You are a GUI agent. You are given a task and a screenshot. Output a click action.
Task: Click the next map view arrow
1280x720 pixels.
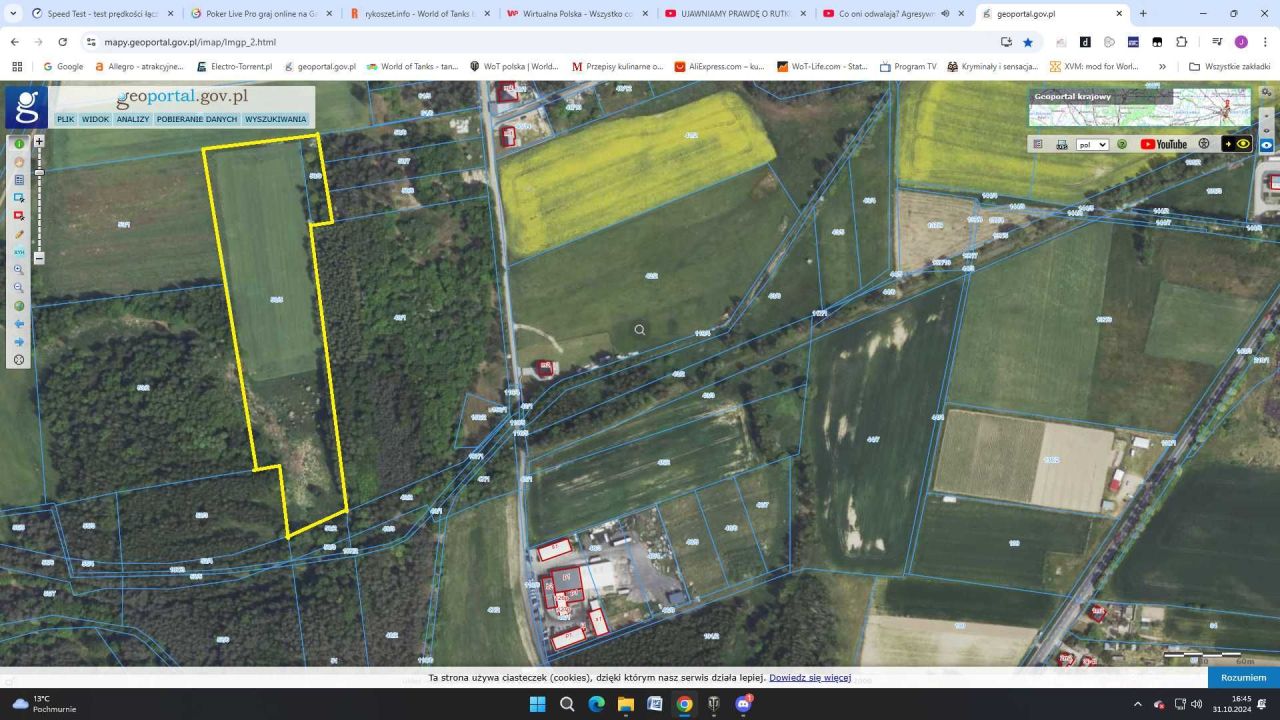coord(19,342)
